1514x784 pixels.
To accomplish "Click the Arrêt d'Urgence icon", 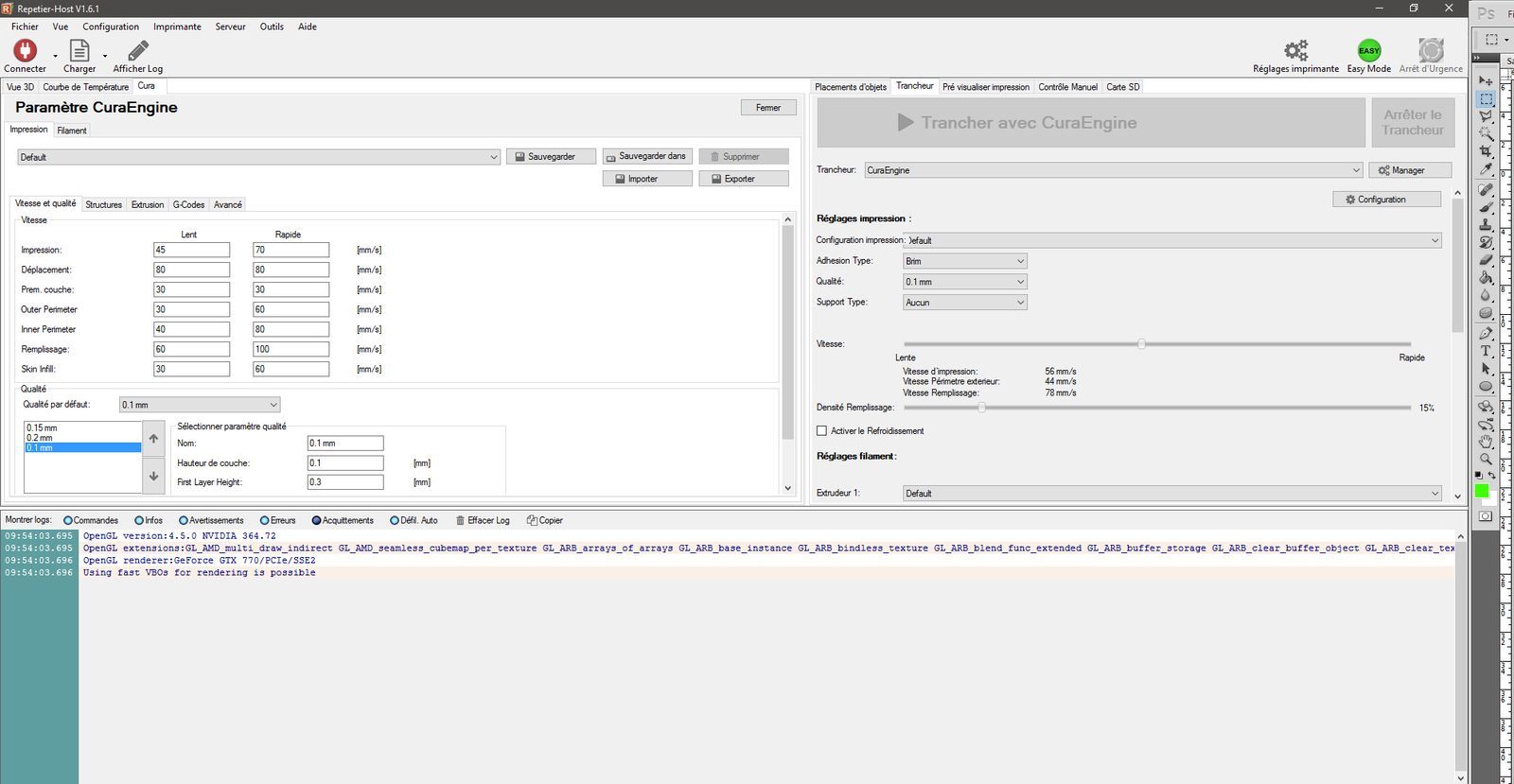I will [x=1431, y=50].
